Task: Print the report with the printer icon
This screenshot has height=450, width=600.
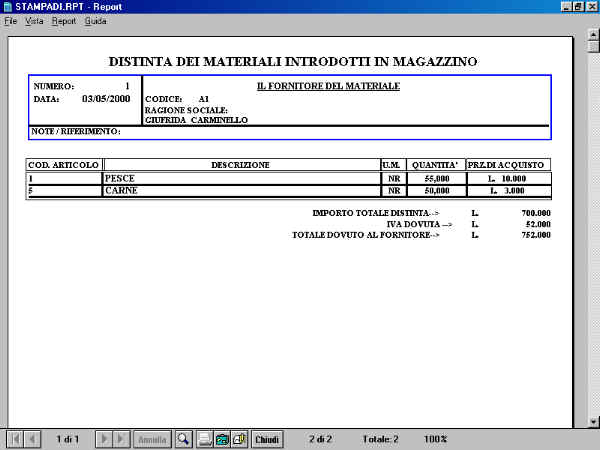Action: tap(204, 439)
